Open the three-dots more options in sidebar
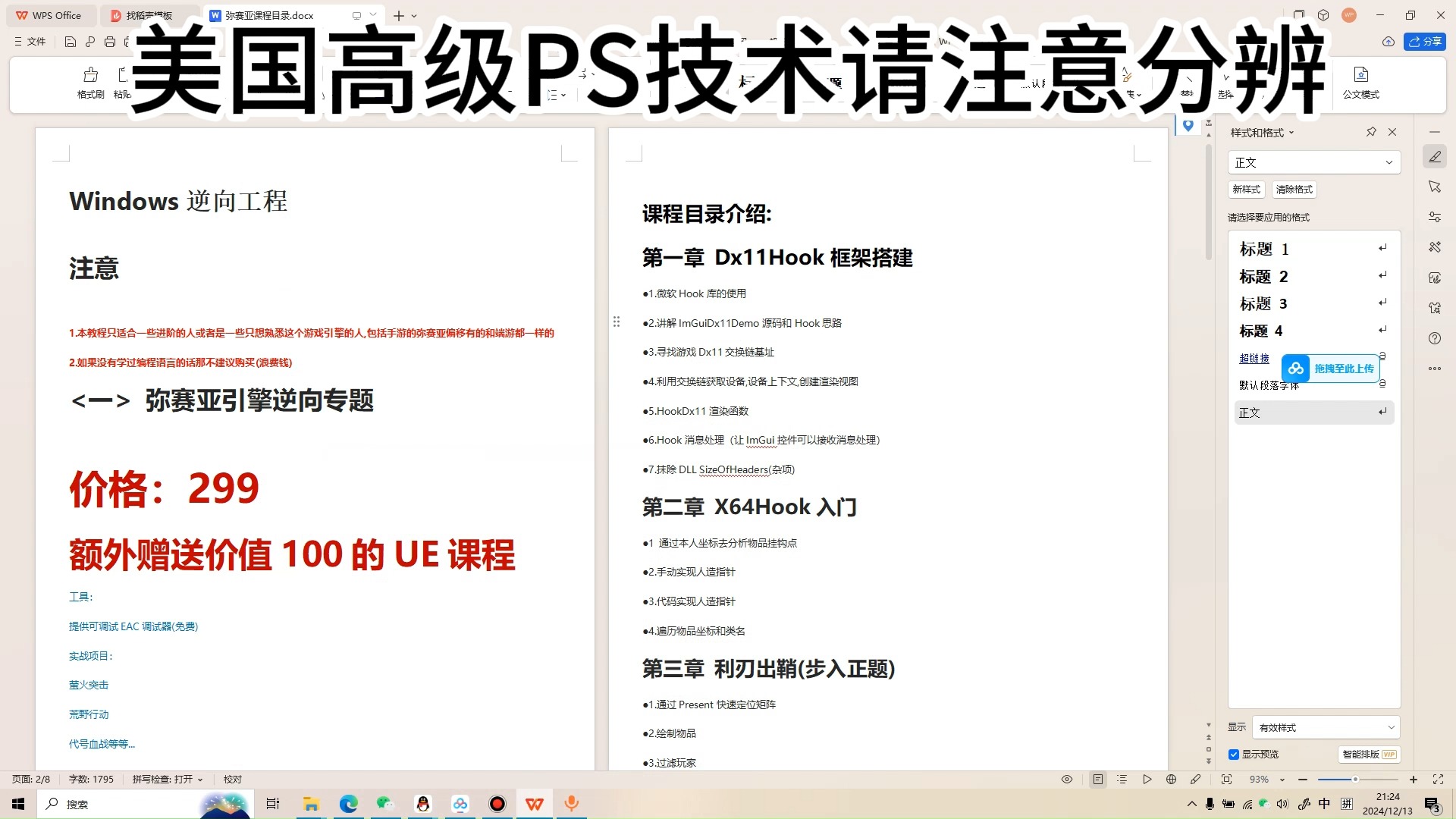 1435,369
